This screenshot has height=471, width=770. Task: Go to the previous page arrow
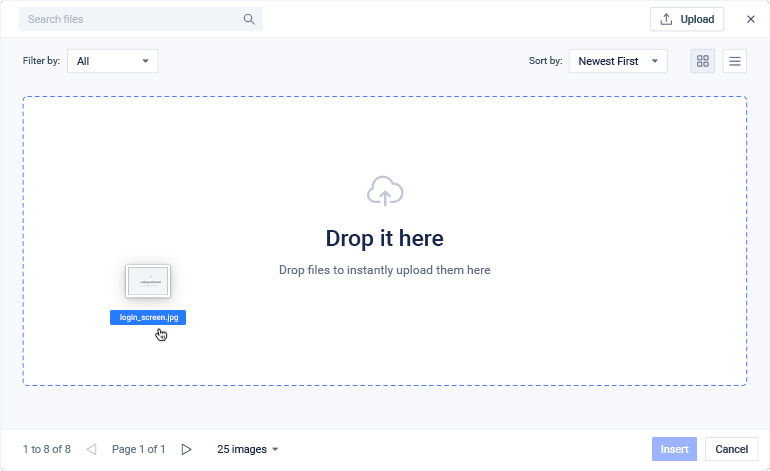point(91,449)
